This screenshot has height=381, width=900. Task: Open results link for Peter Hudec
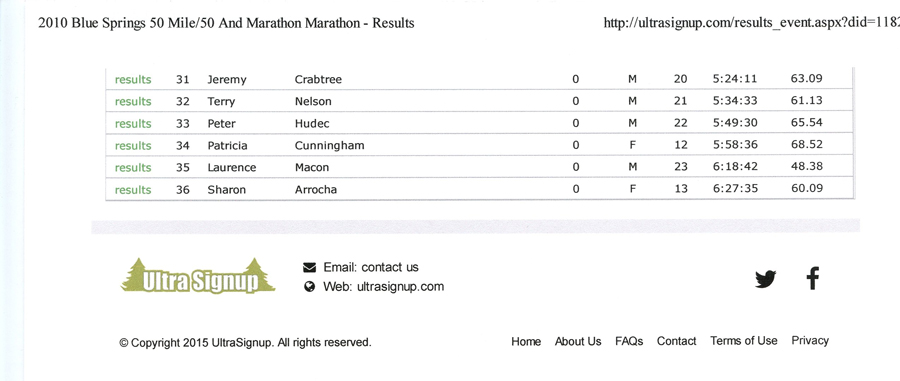point(133,124)
